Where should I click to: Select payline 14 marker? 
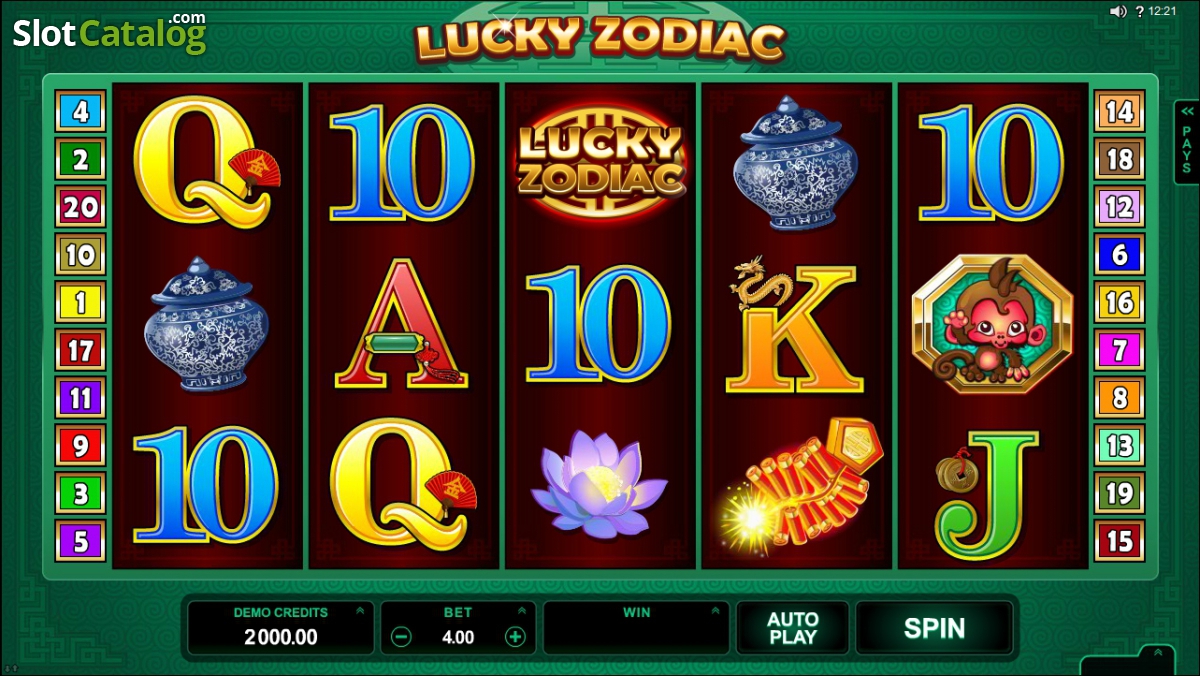(1119, 111)
